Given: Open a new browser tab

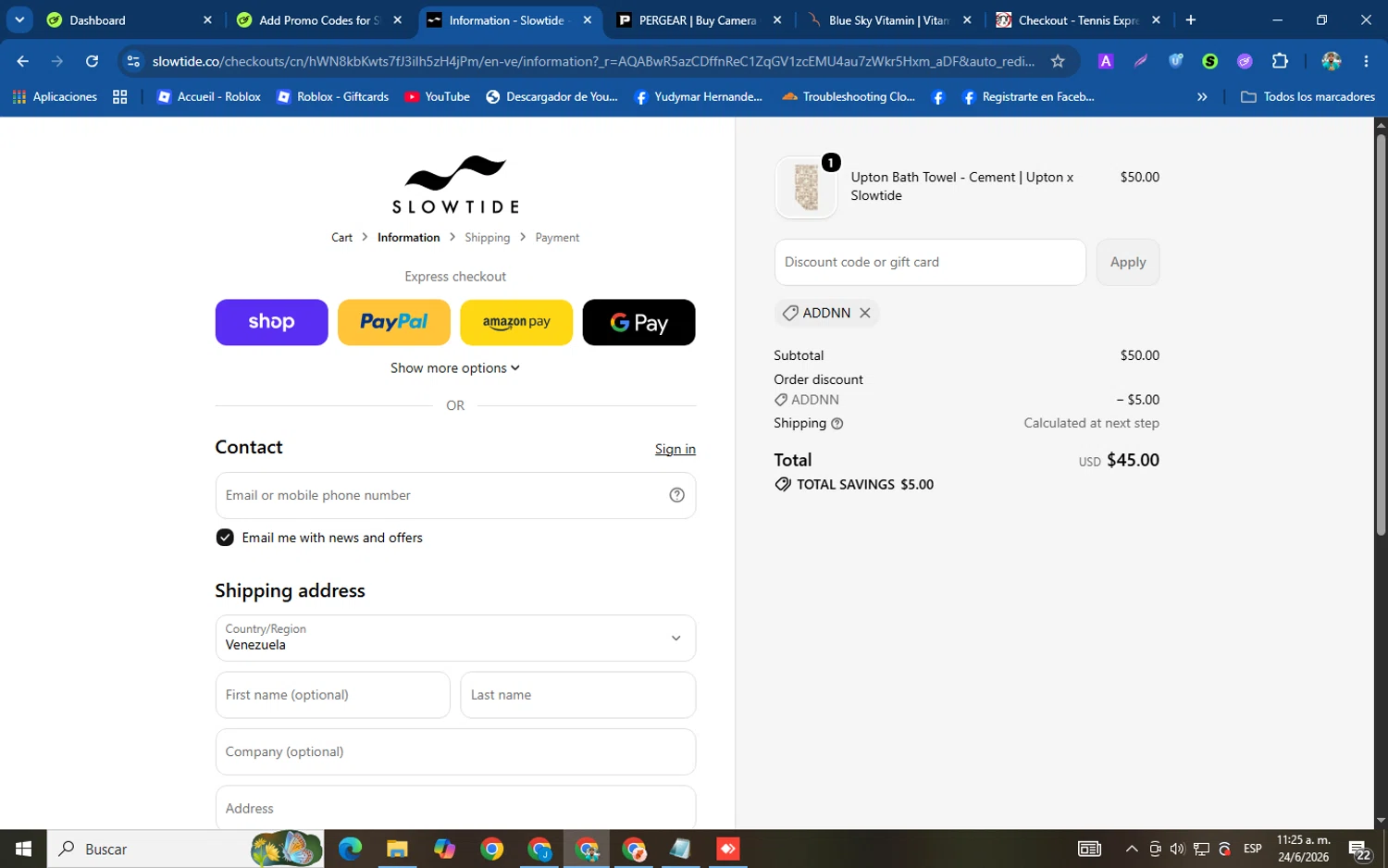Looking at the screenshot, I should pyautogui.click(x=1191, y=20).
